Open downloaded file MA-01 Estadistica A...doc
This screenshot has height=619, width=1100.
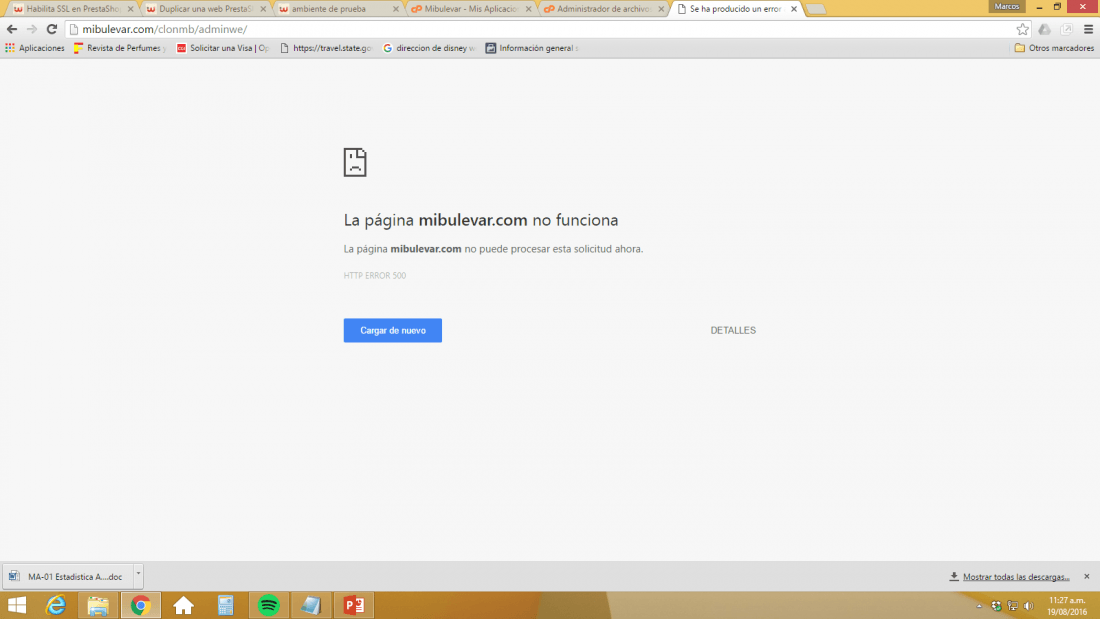tap(67, 577)
